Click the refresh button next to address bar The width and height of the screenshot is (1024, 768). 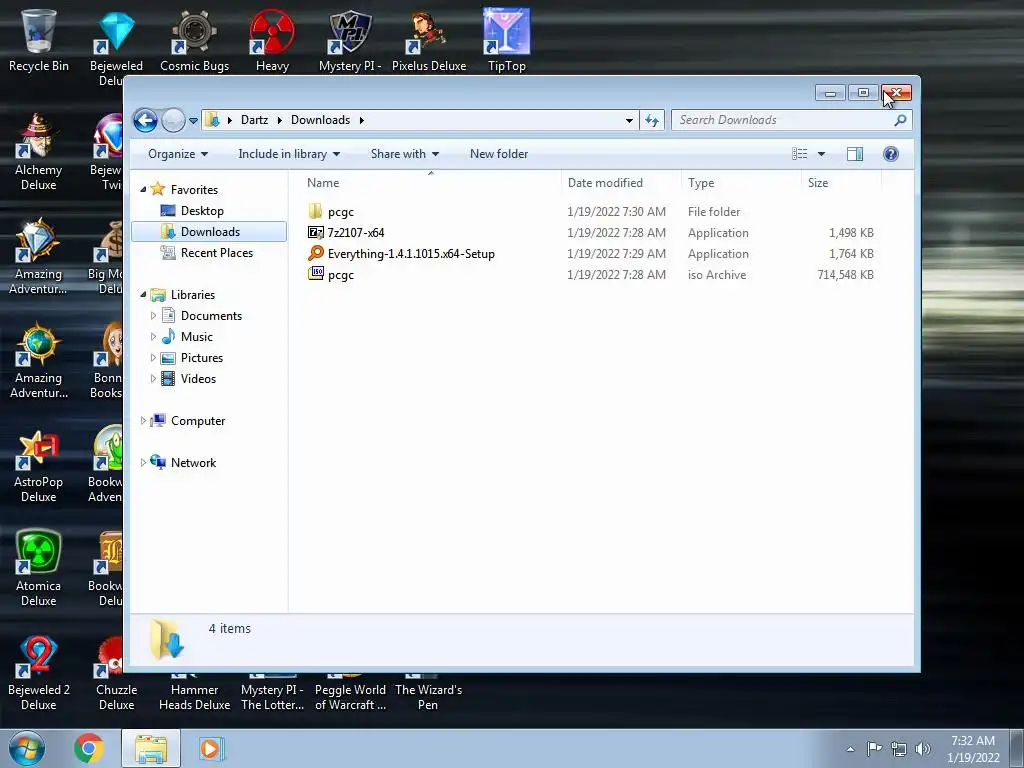tap(652, 120)
